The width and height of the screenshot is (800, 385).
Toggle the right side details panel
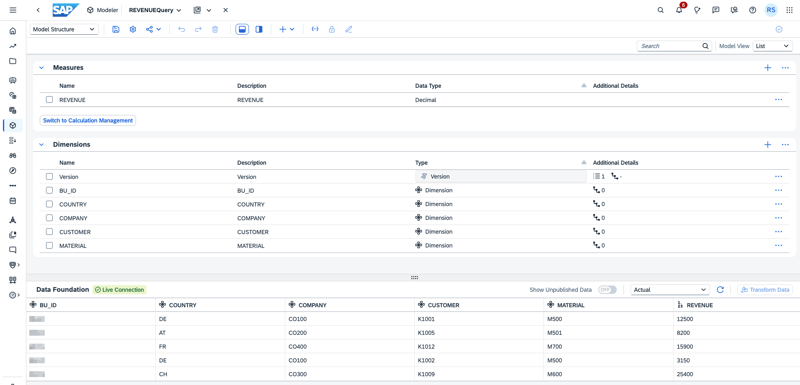point(259,30)
